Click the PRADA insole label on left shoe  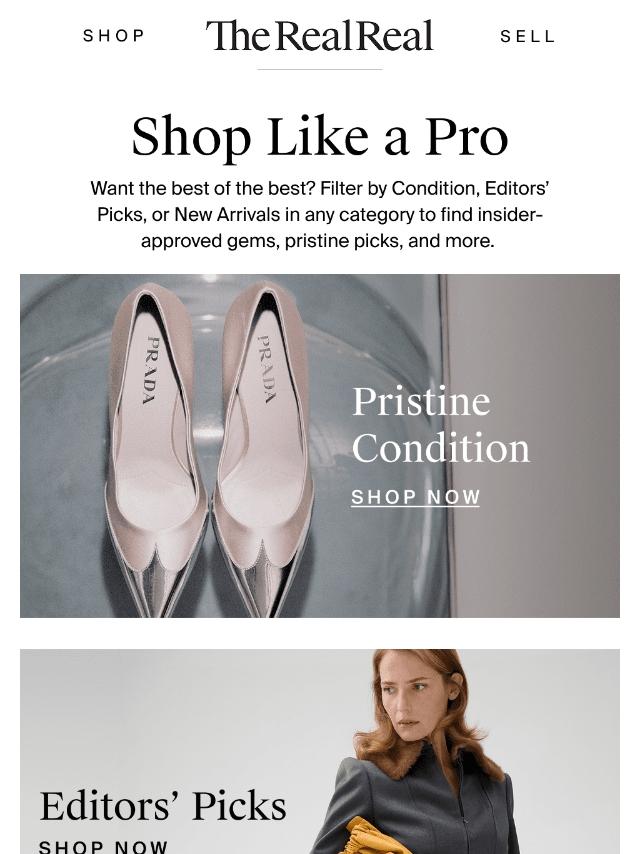pyautogui.click(x=150, y=370)
